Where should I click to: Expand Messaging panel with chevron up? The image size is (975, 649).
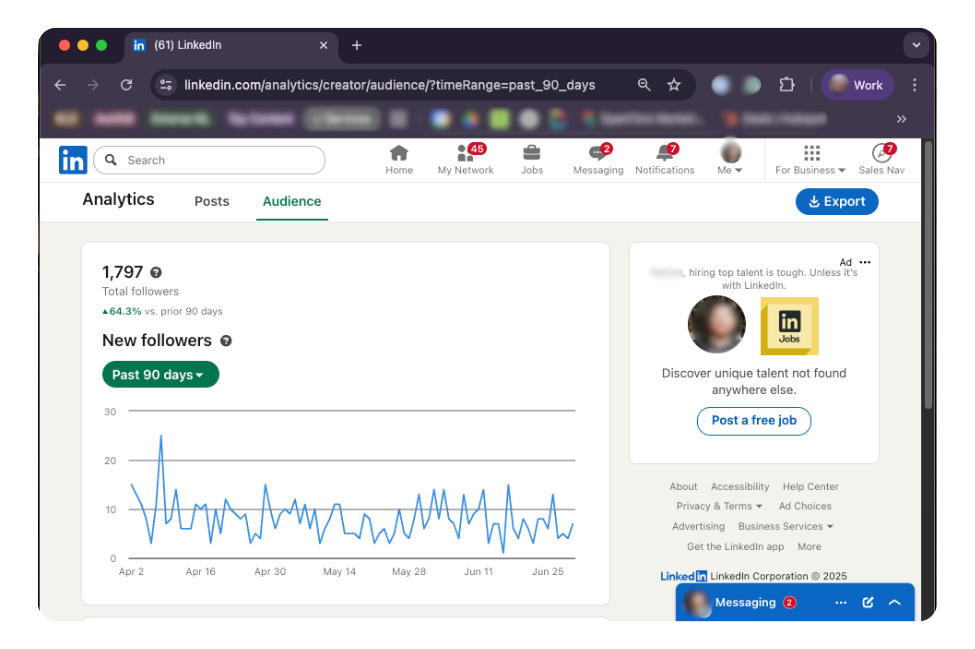tap(895, 602)
